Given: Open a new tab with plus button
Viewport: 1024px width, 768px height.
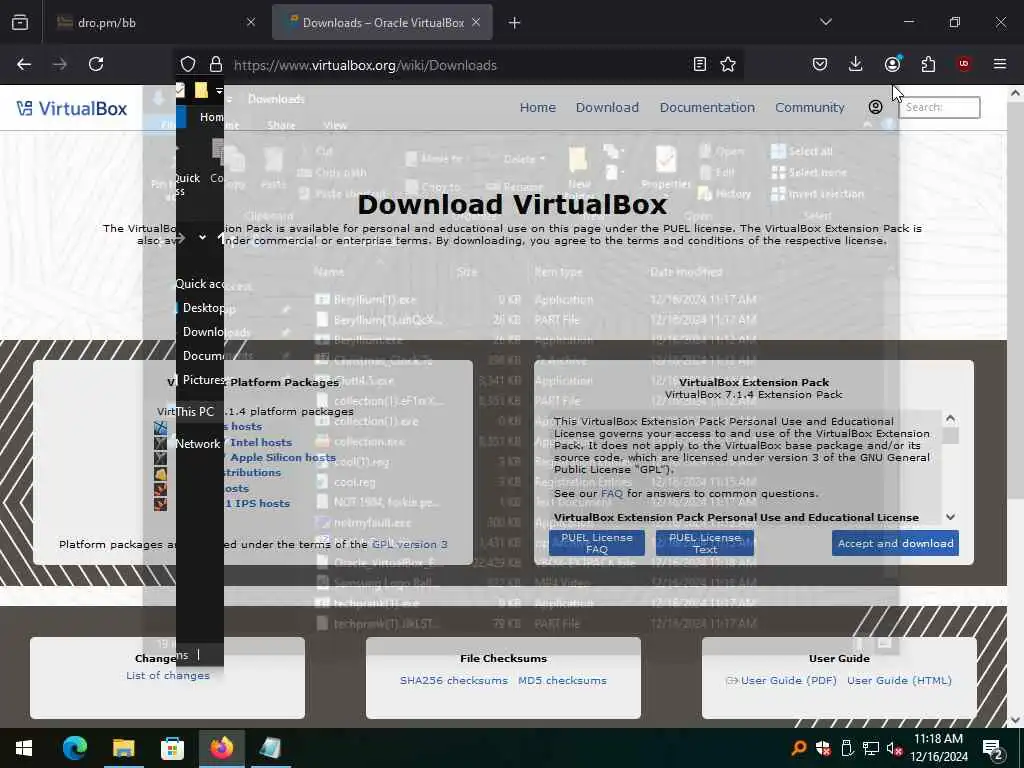Looking at the screenshot, I should click(x=515, y=23).
